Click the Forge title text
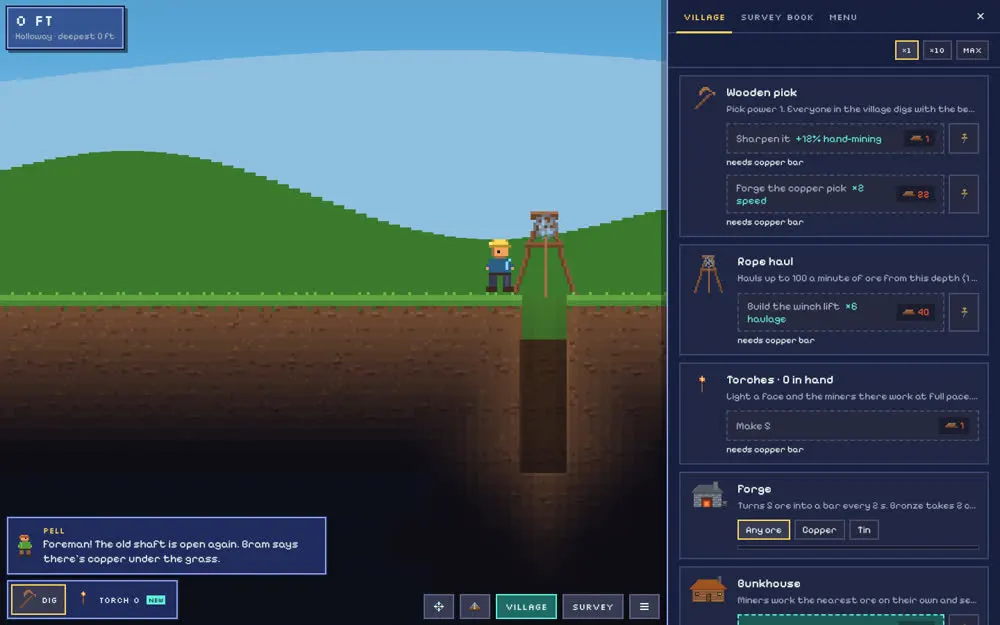The image size is (1000, 625). pos(754,489)
